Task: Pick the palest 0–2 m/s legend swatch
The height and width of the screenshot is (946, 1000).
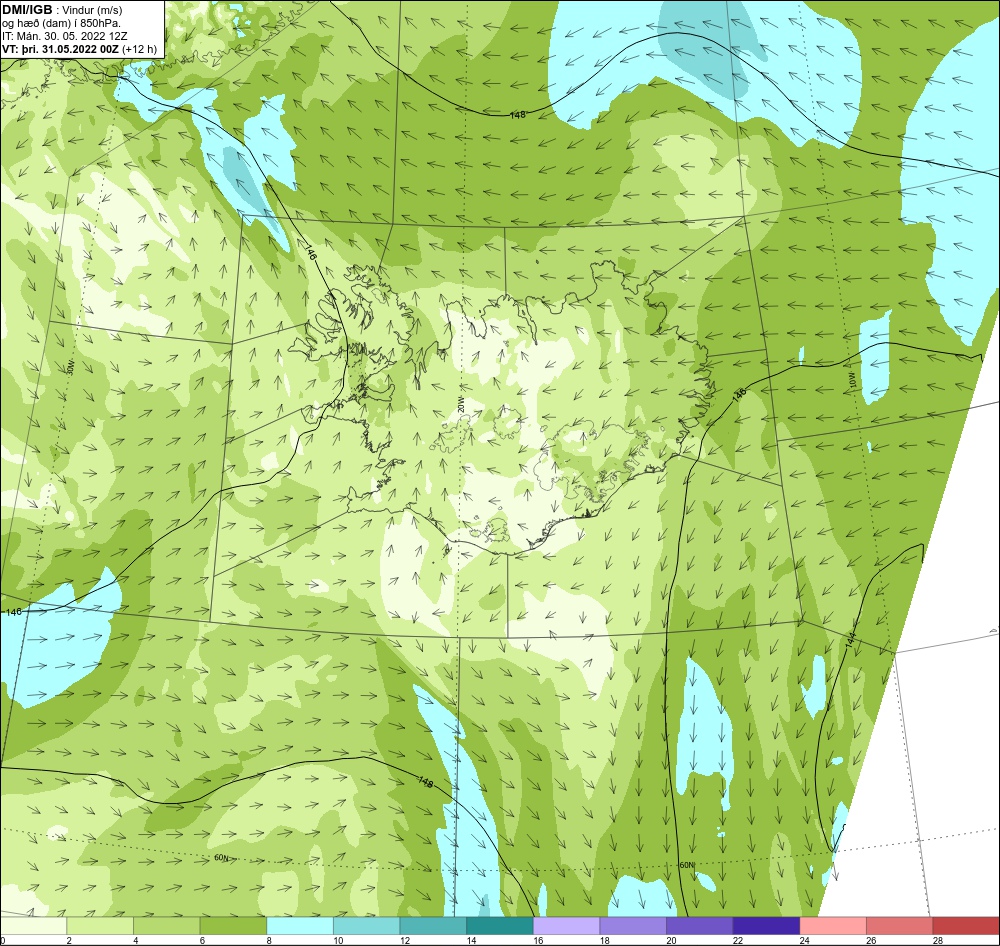Action: pos(33,926)
